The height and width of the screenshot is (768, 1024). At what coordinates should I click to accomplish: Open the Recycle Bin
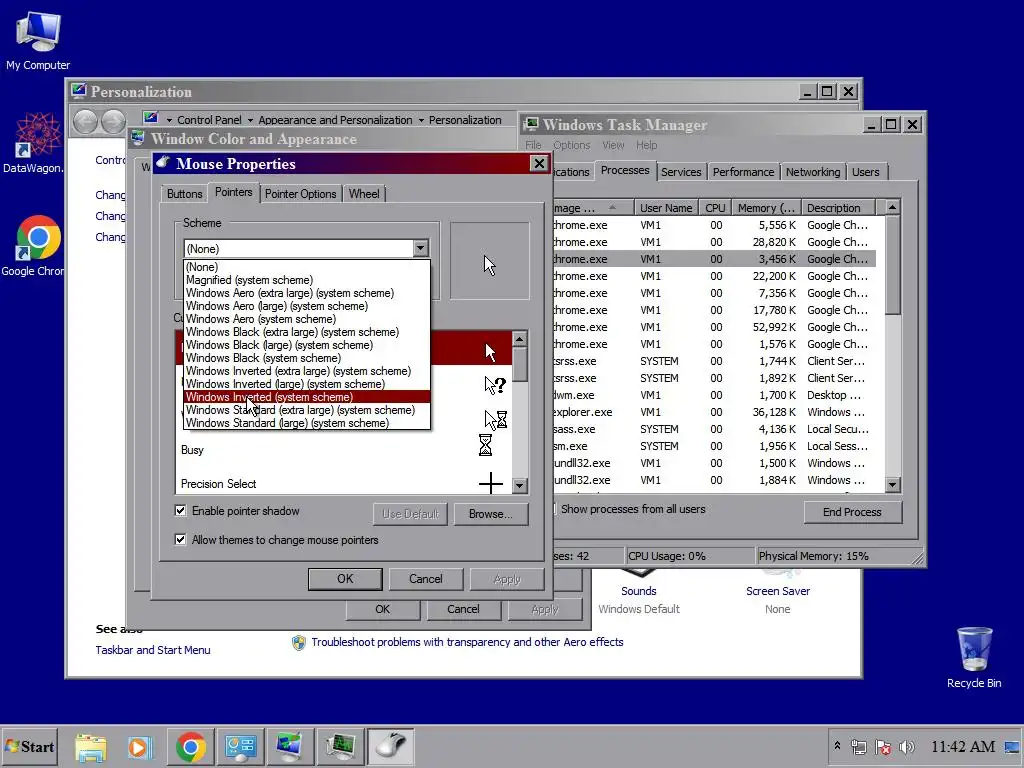974,658
